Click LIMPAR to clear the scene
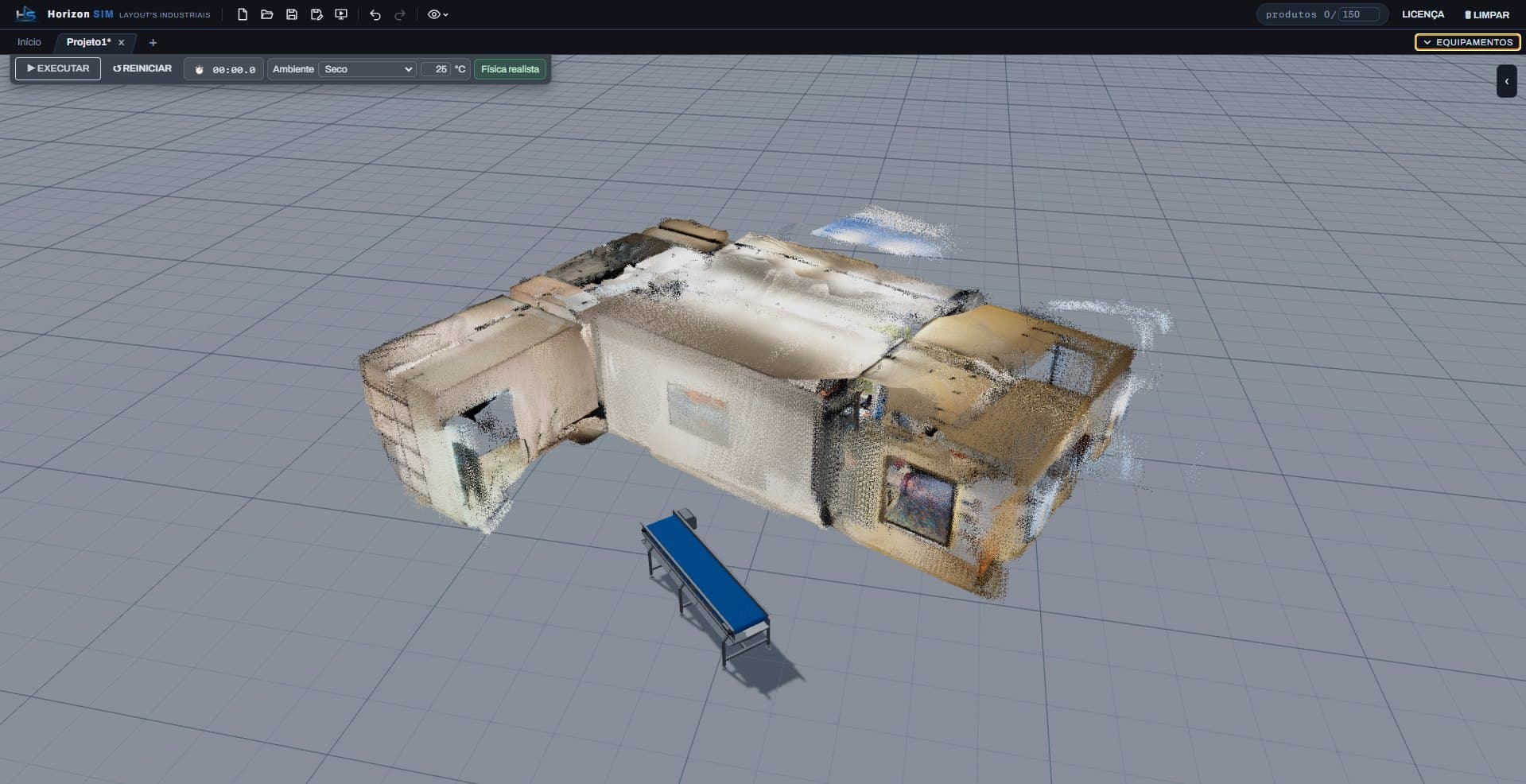 click(x=1486, y=14)
